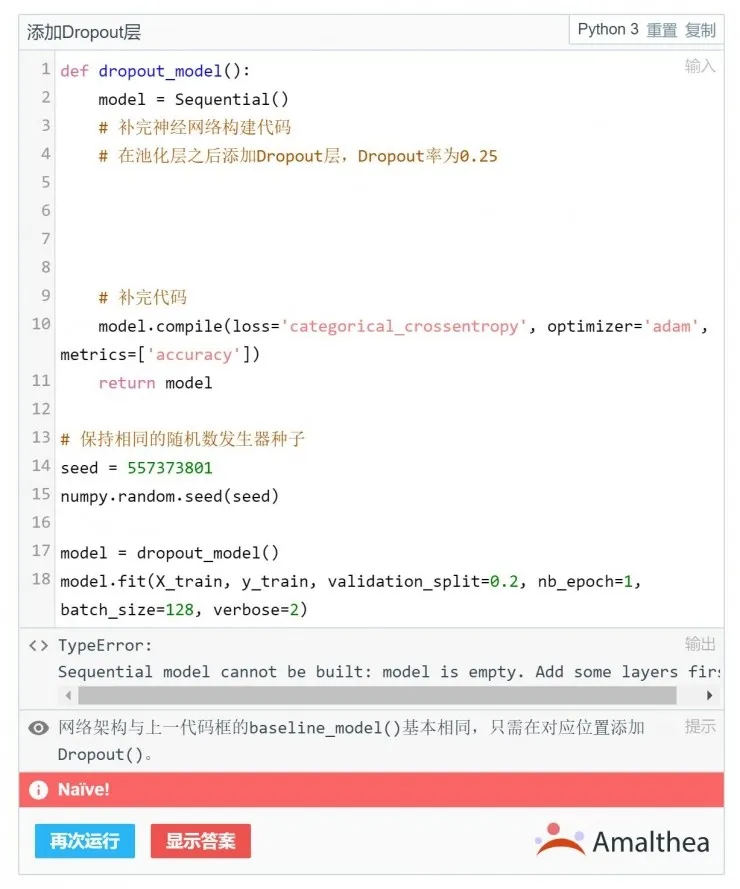Viewport: 740px width, 889px height.
Task: Click the info icon in the Naïve! bar
Action: (x=39, y=790)
